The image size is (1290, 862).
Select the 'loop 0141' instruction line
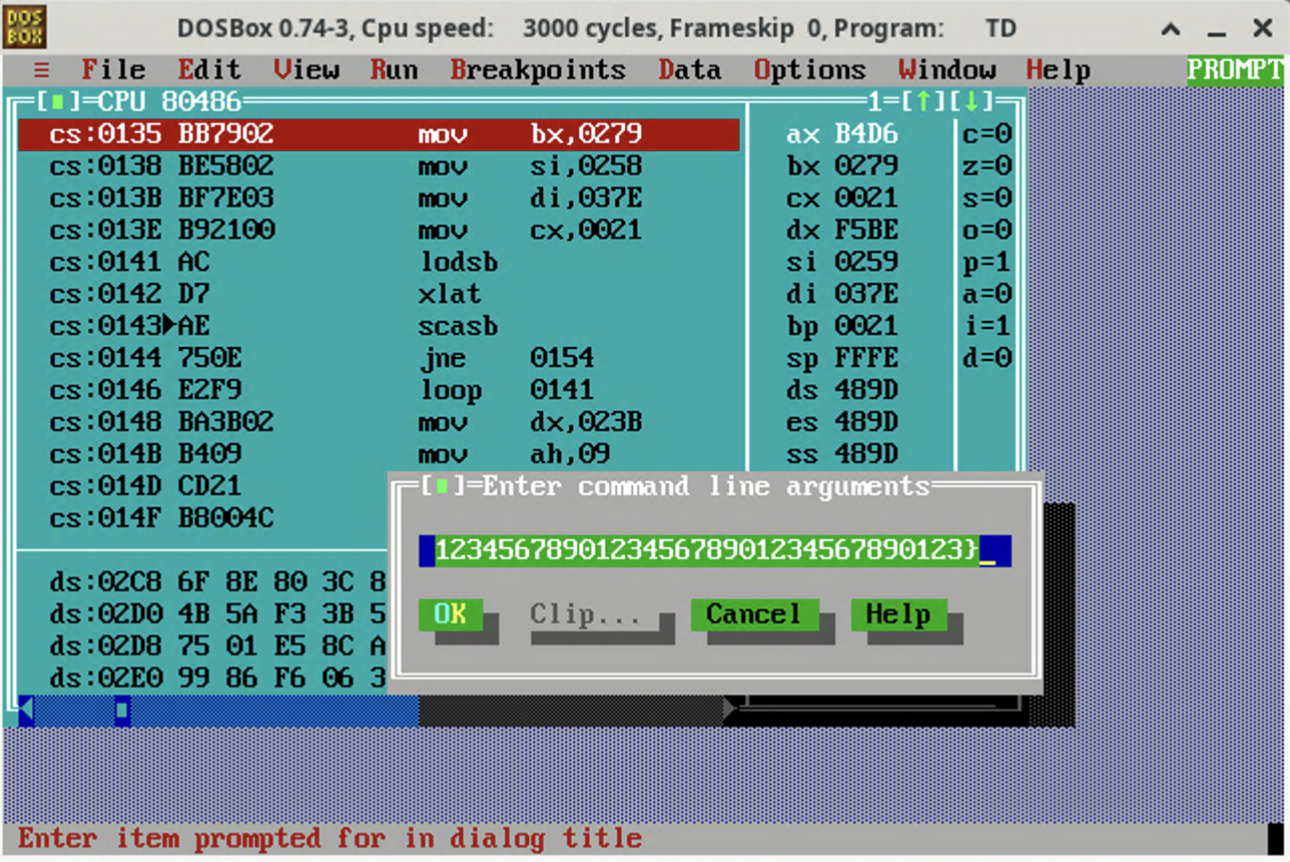tap(379, 390)
